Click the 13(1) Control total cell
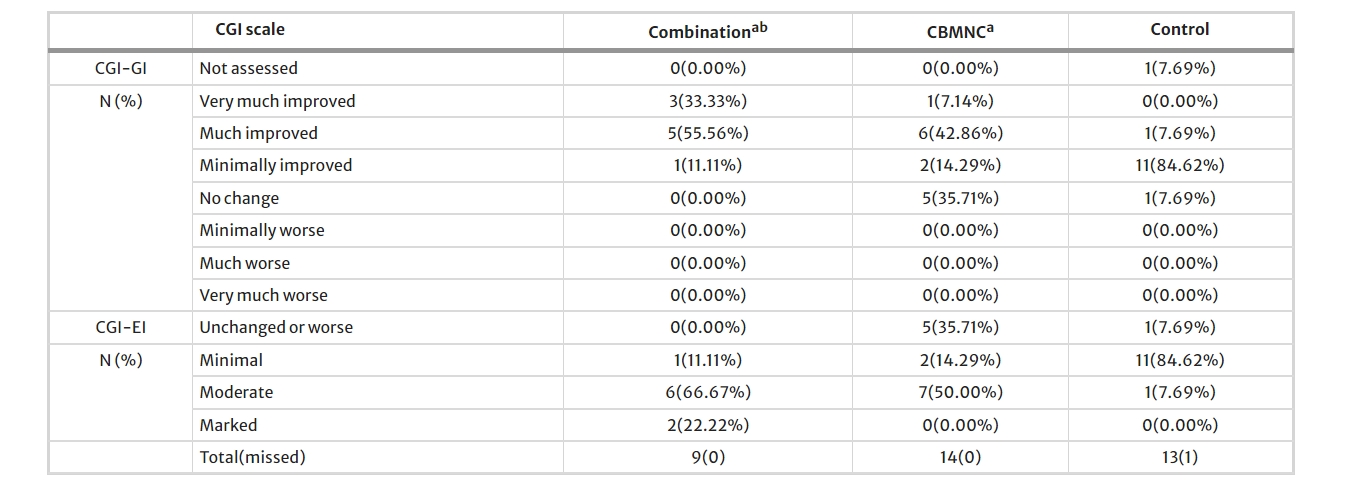Screen dimensions: 1347x491 1180,457
